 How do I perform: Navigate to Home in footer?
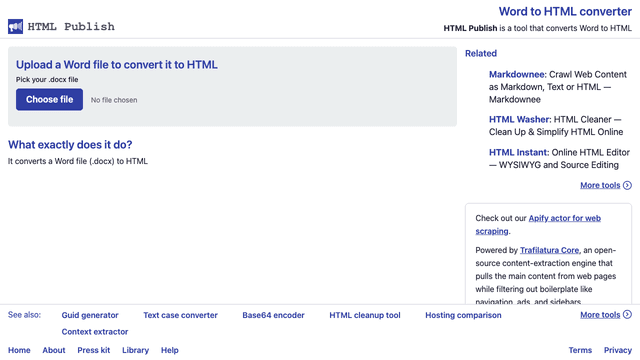tap(19, 350)
